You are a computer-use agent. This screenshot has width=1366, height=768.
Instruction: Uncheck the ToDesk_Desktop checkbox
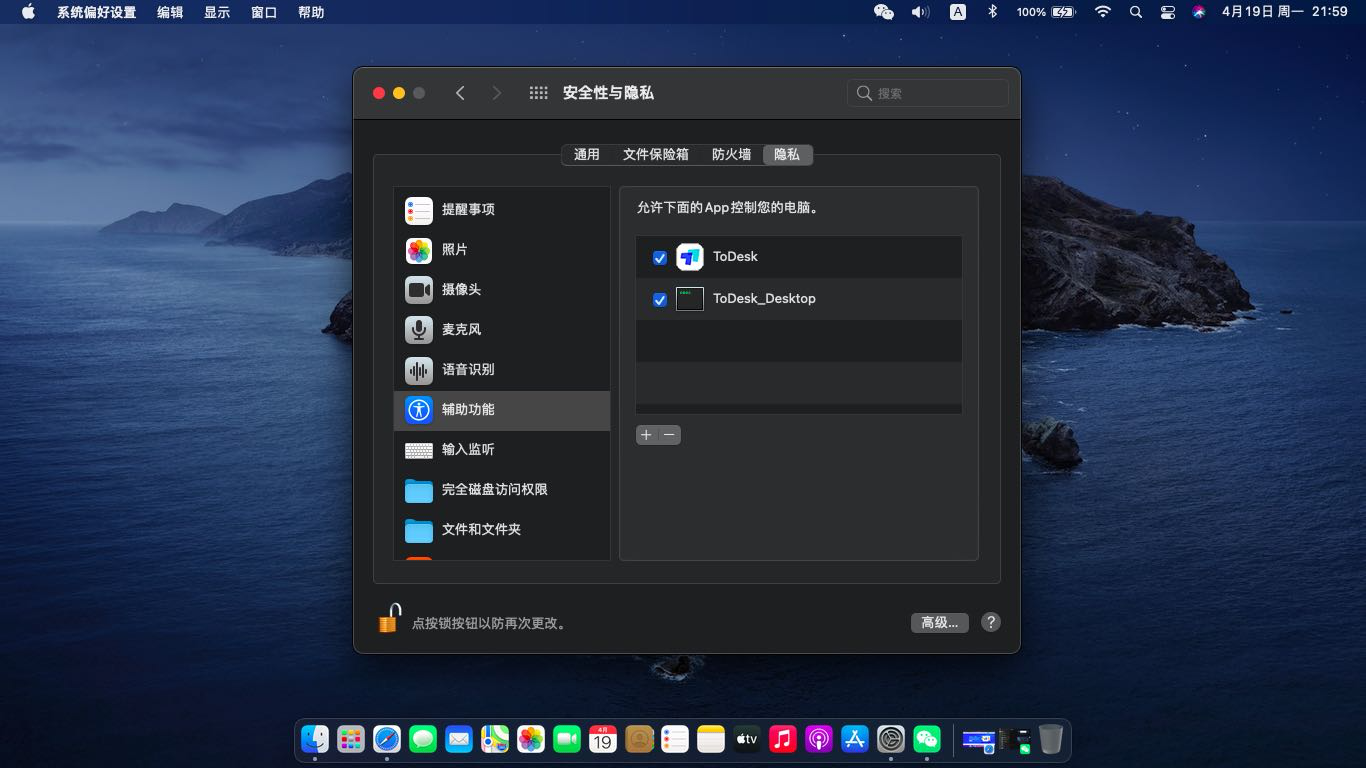tap(660, 300)
